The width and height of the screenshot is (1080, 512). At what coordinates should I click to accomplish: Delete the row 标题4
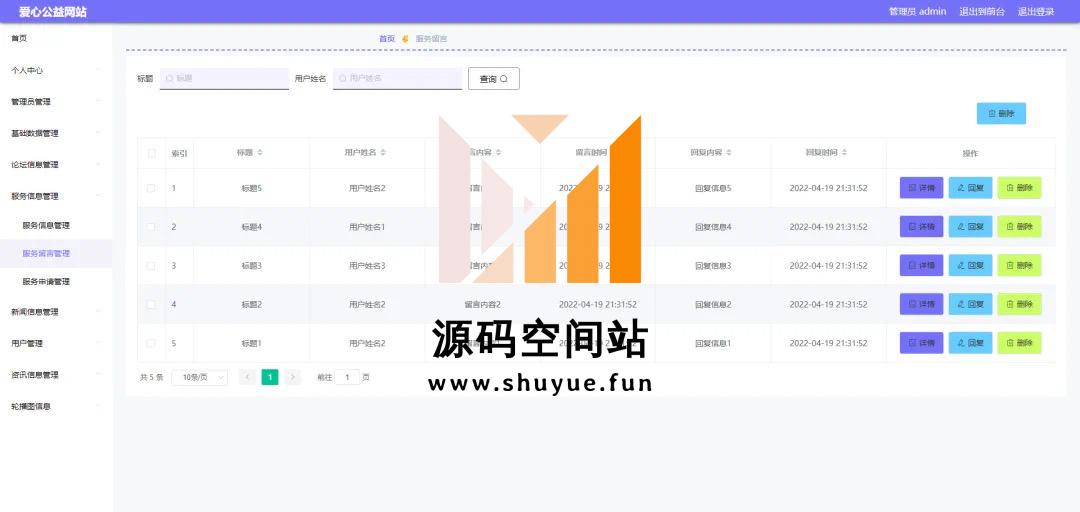click(1019, 226)
